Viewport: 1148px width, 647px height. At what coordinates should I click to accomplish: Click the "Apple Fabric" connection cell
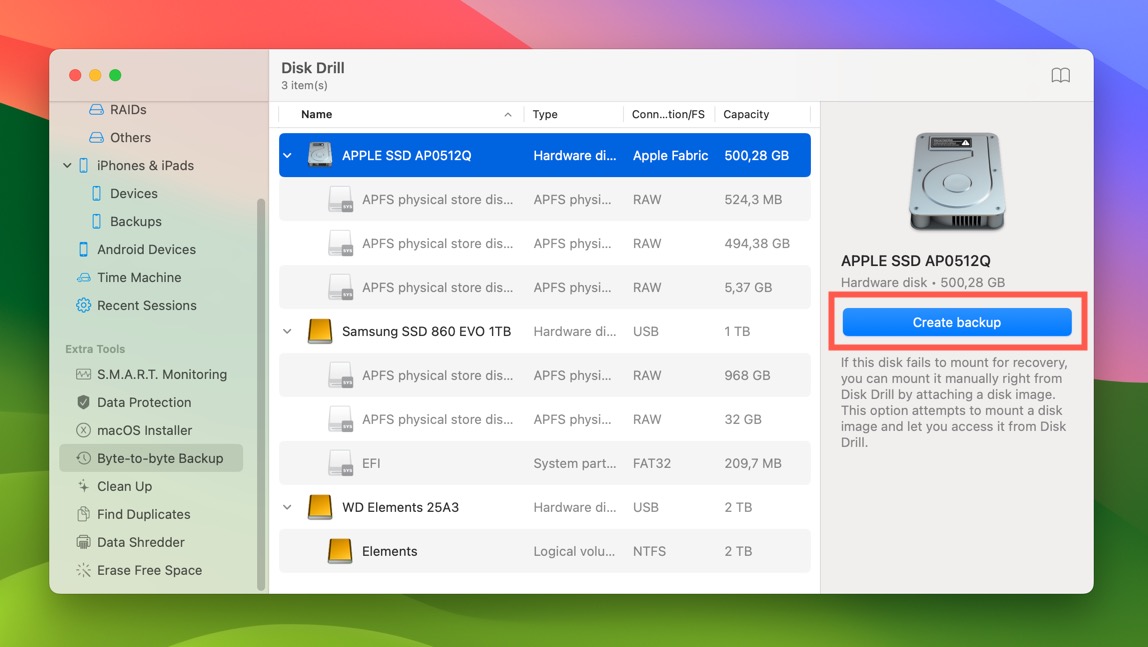(671, 155)
